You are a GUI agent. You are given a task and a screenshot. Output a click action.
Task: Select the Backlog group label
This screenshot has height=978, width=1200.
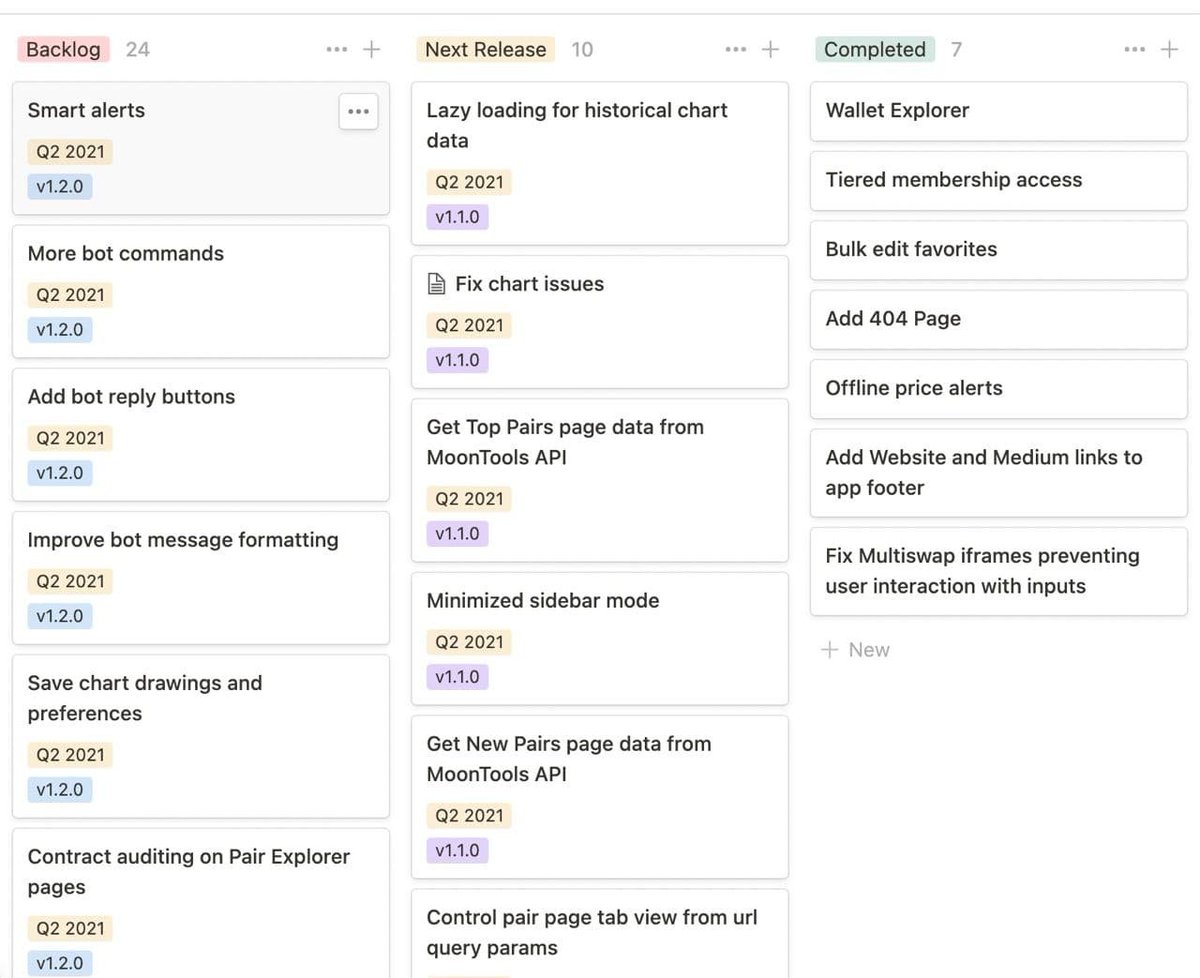(x=64, y=49)
